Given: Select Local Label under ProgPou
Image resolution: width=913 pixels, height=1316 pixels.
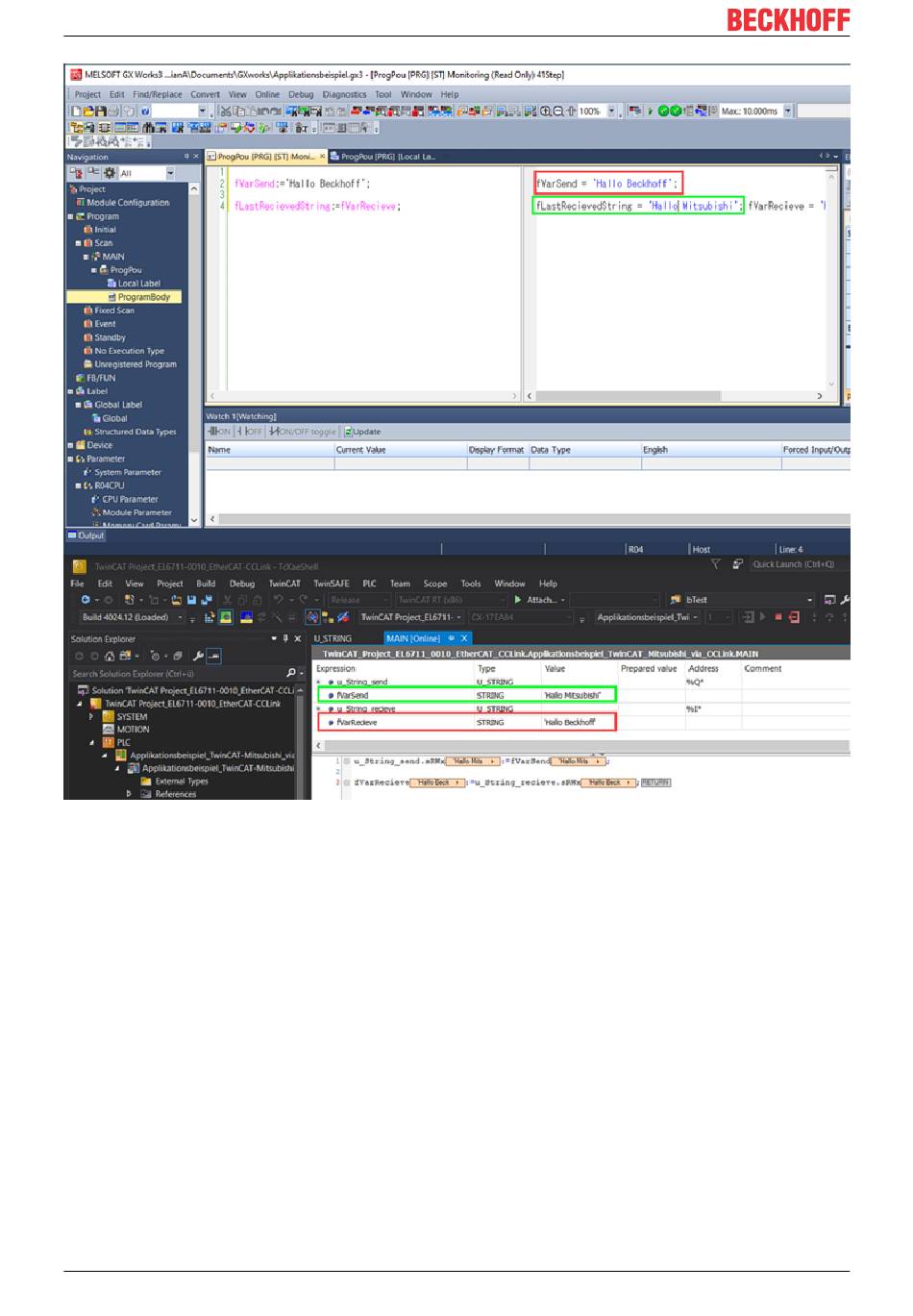Looking at the screenshot, I should pyautogui.click(x=139, y=284).
